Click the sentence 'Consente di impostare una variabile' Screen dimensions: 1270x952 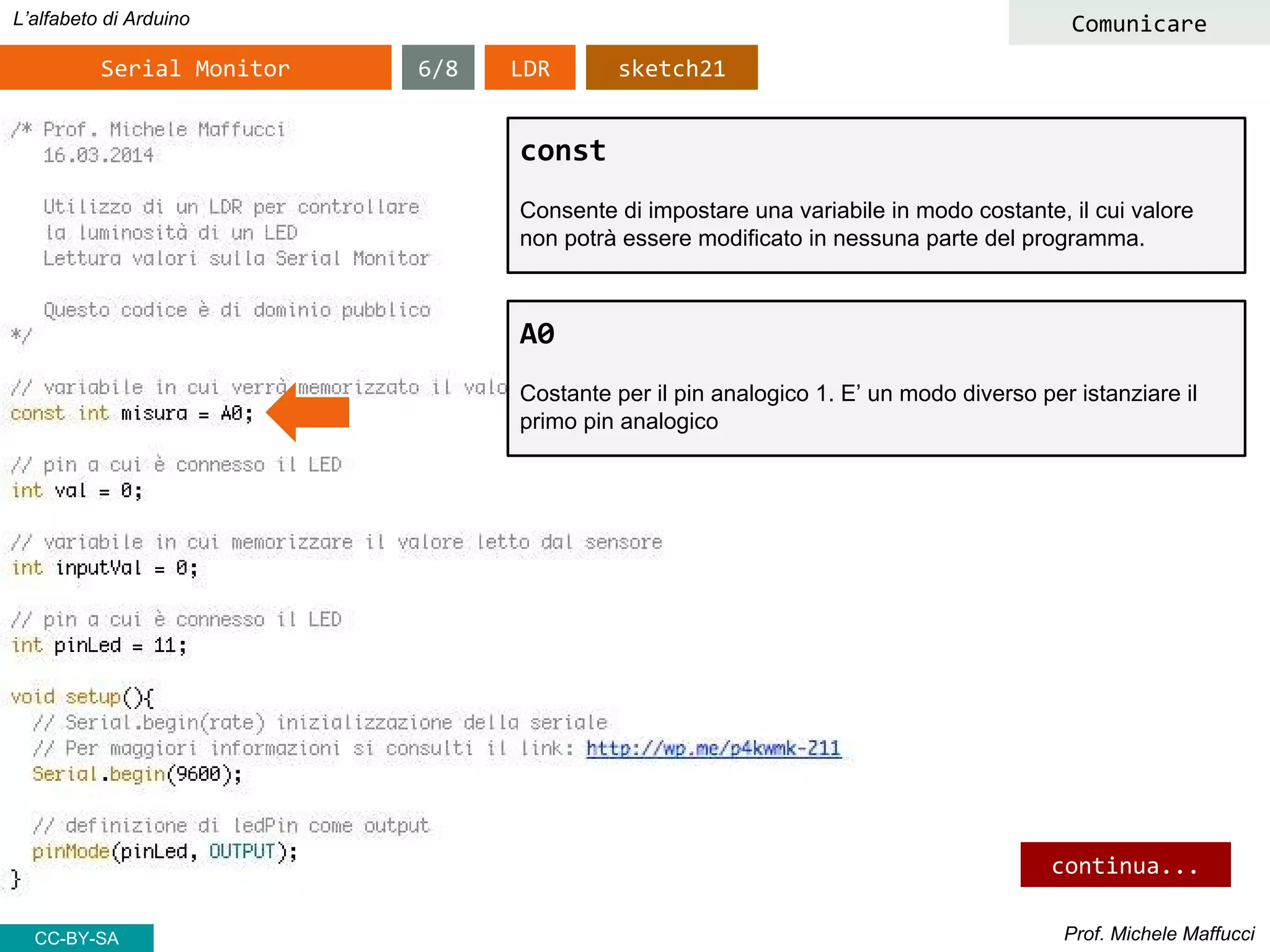click(x=703, y=211)
